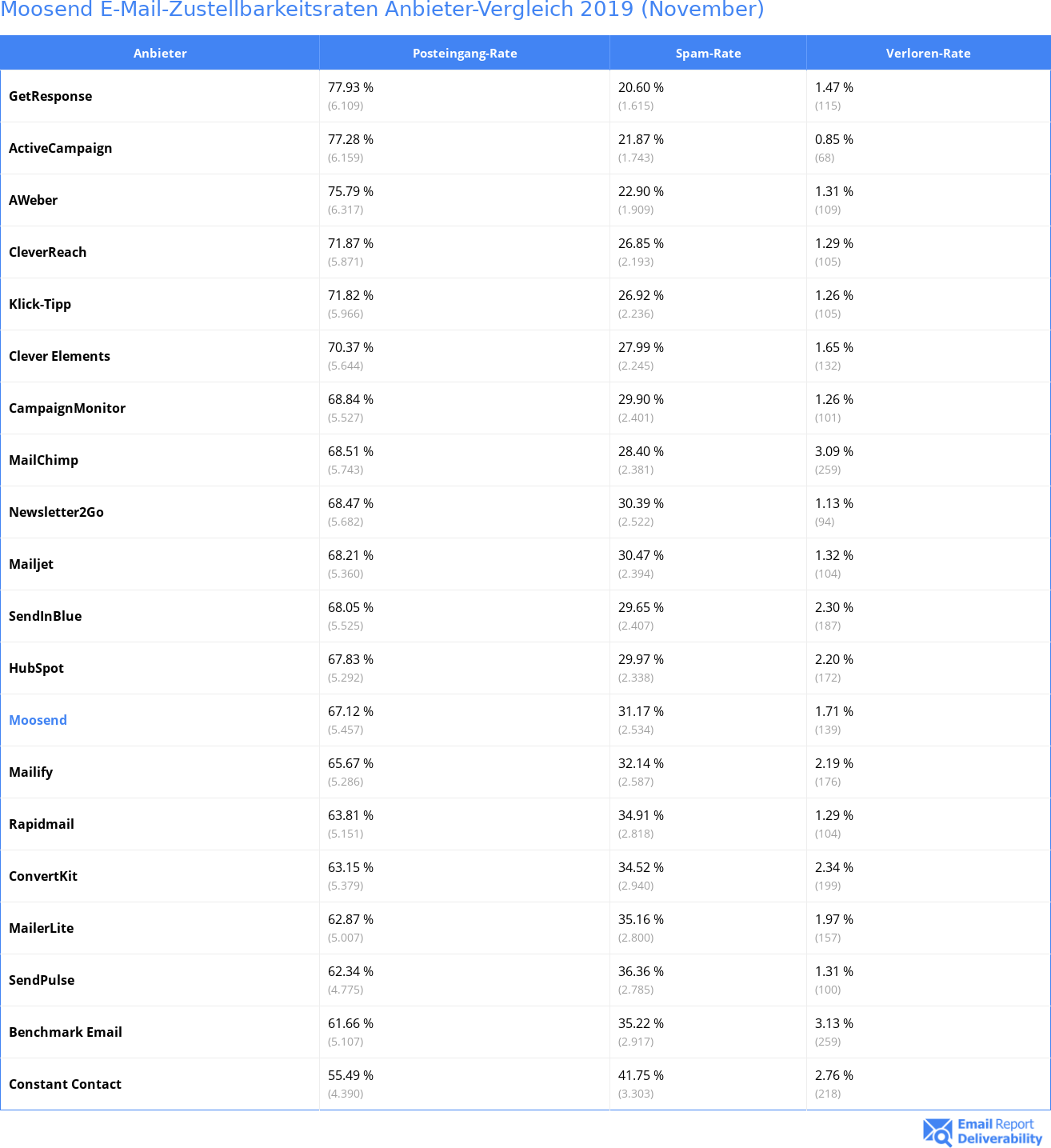Click the MailChimp provider name
The width and height of the screenshot is (1051, 1148).
click(x=43, y=460)
